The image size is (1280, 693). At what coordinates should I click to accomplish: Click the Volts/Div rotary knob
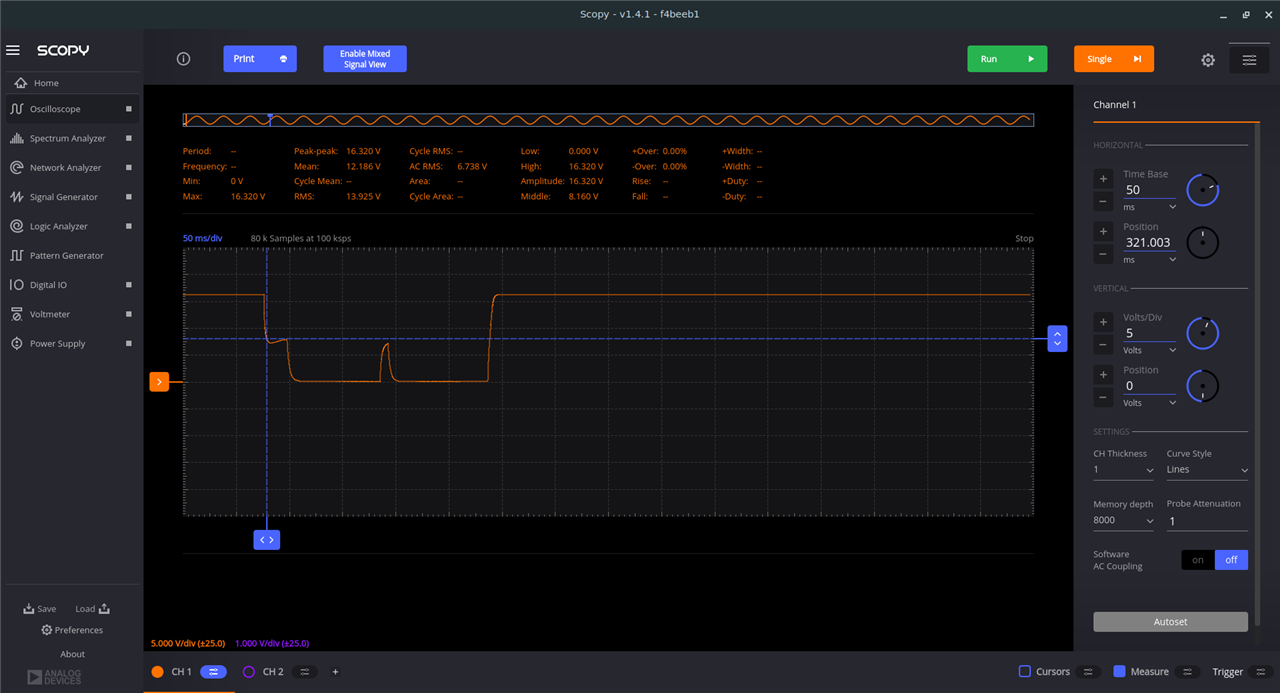point(1203,333)
